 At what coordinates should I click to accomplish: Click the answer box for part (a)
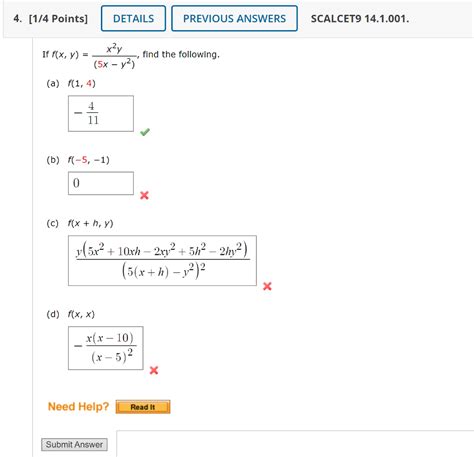[x=101, y=113]
